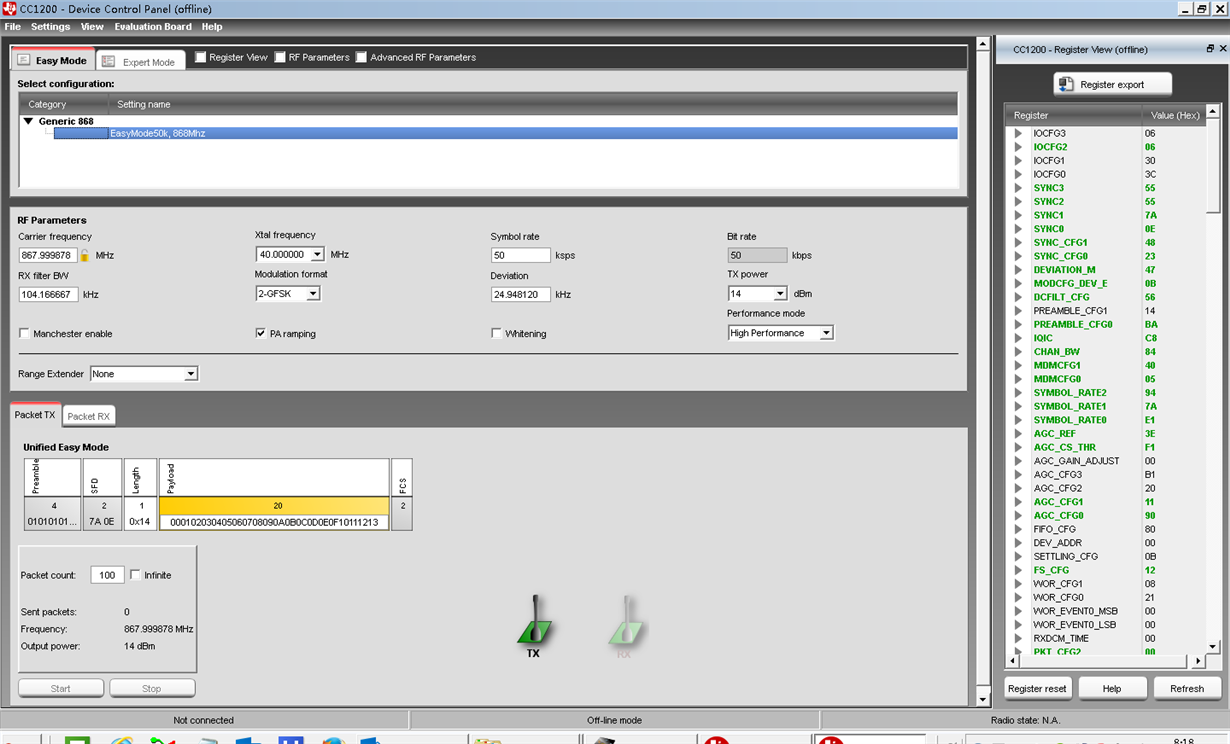Enable the Whitening checkbox

(496, 334)
